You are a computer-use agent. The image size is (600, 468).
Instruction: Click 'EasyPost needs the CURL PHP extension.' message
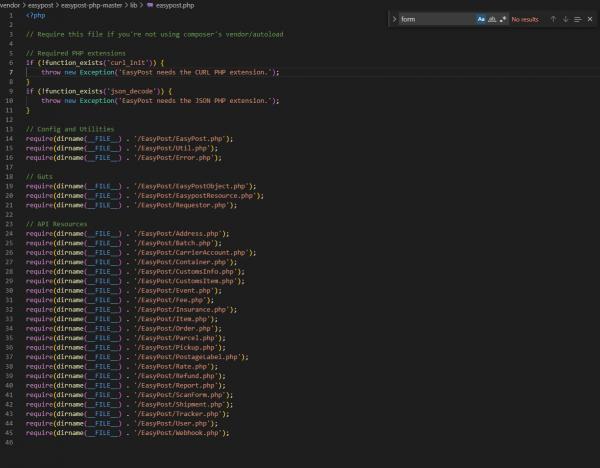[193, 72]
